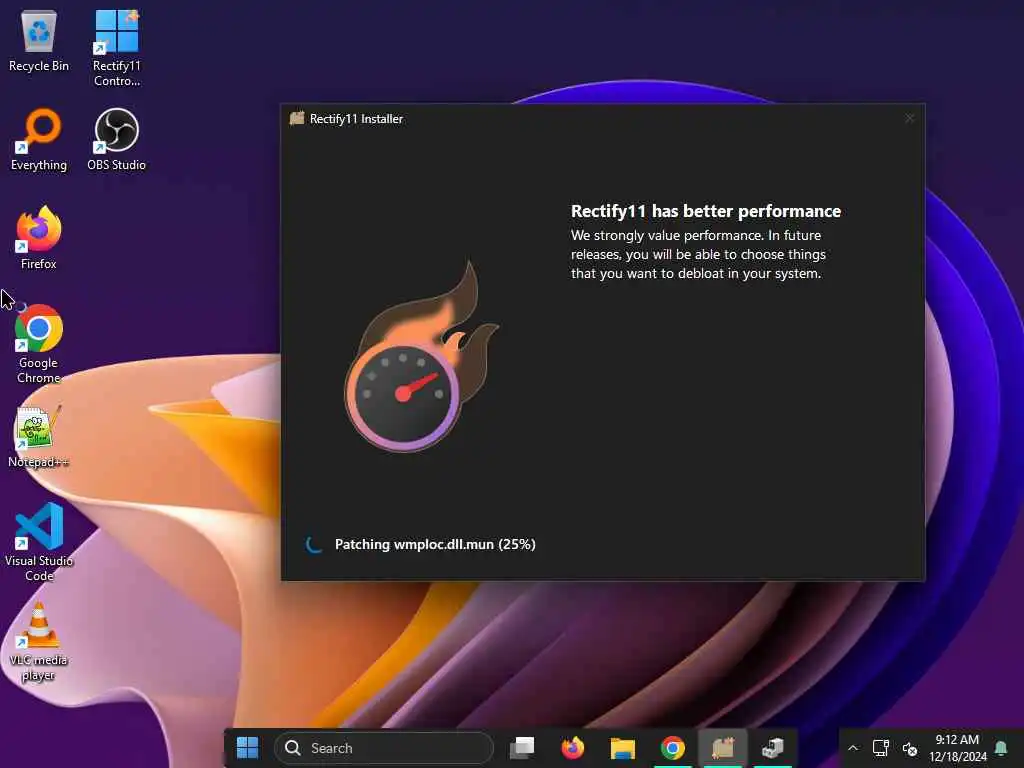Select the Visual Studio Code desktop shortcut
Viewport: 1024px width, 768px height.
39,542
